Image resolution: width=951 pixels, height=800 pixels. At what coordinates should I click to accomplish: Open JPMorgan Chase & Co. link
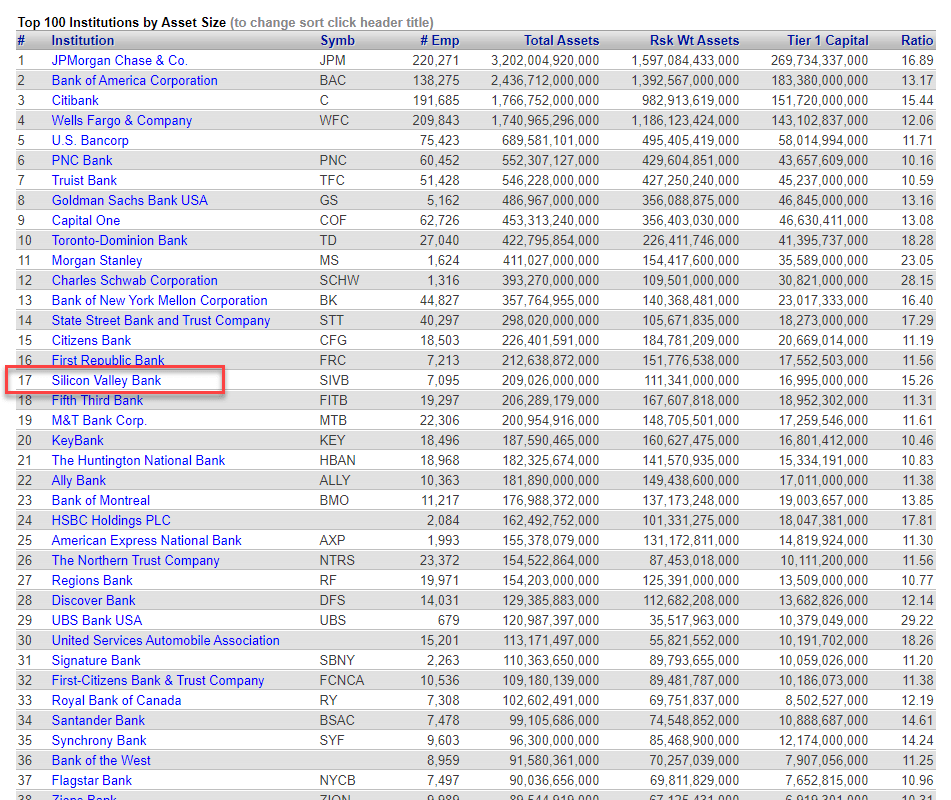coord(119,61)
